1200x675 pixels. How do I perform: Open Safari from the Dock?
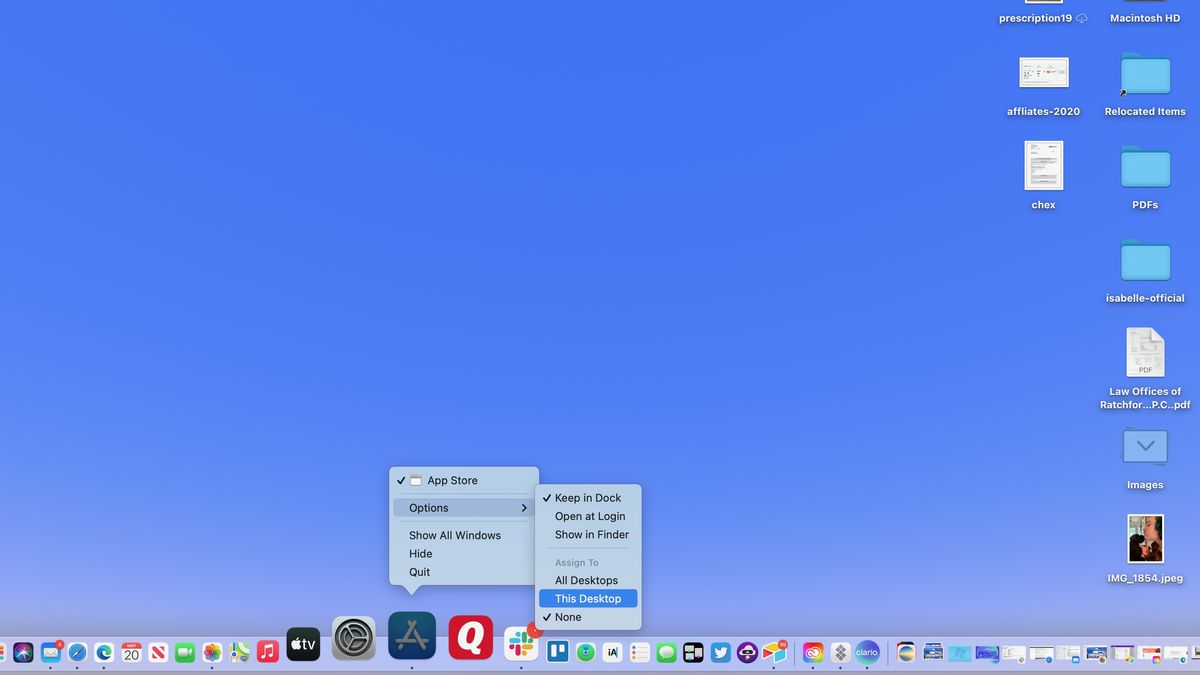[x=76, y=652]
